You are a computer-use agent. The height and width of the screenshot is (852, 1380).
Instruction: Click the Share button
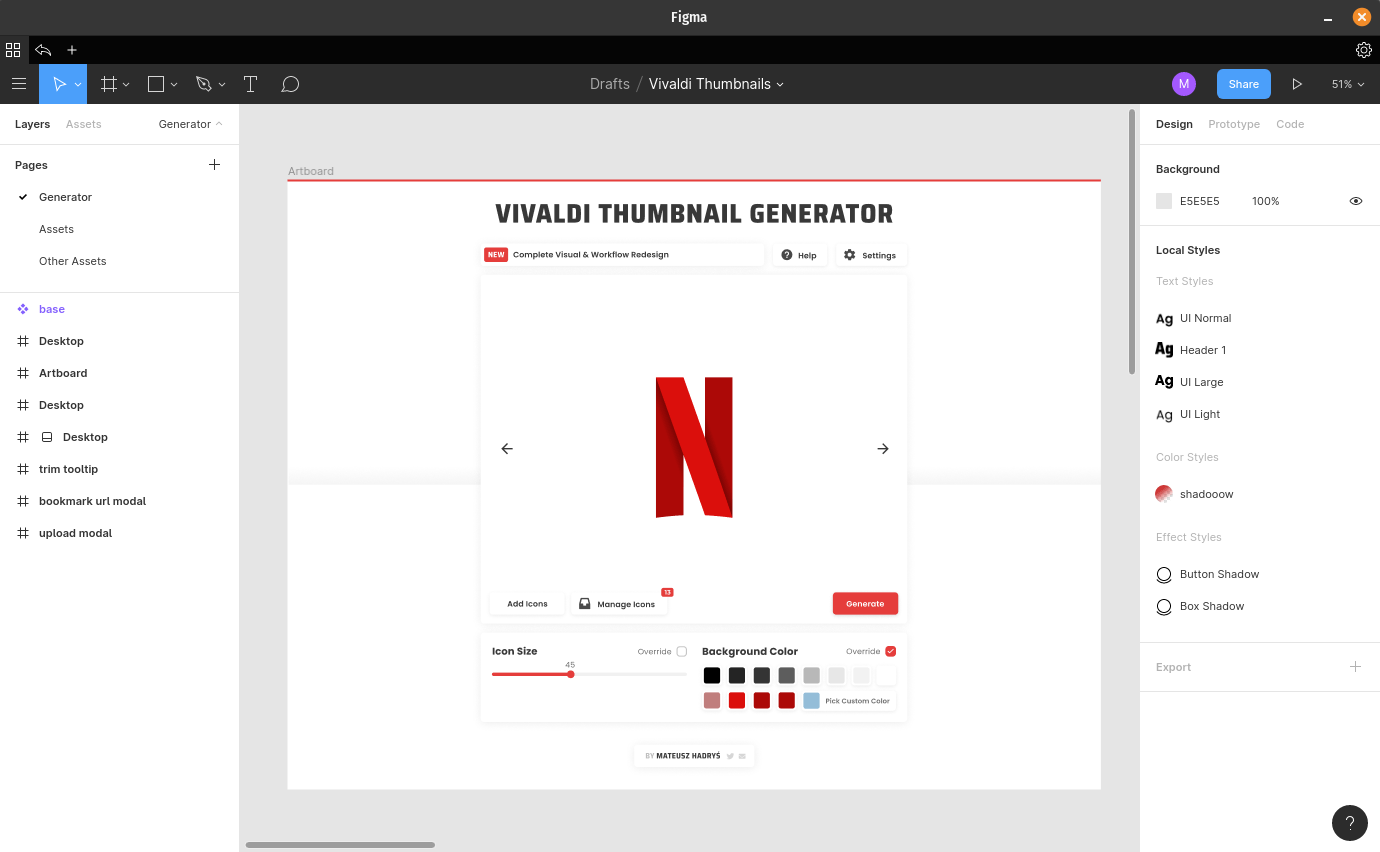1243,84
